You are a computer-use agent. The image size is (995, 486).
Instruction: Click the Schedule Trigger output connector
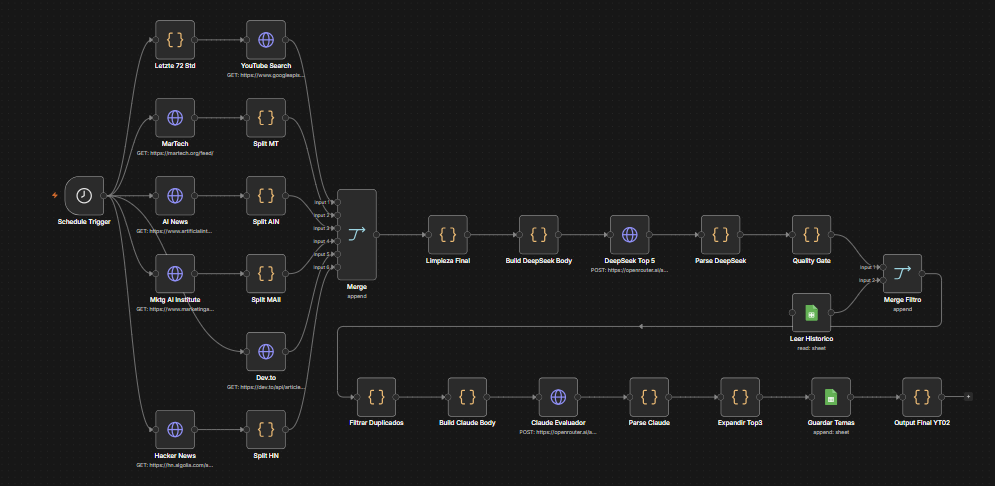103,195
